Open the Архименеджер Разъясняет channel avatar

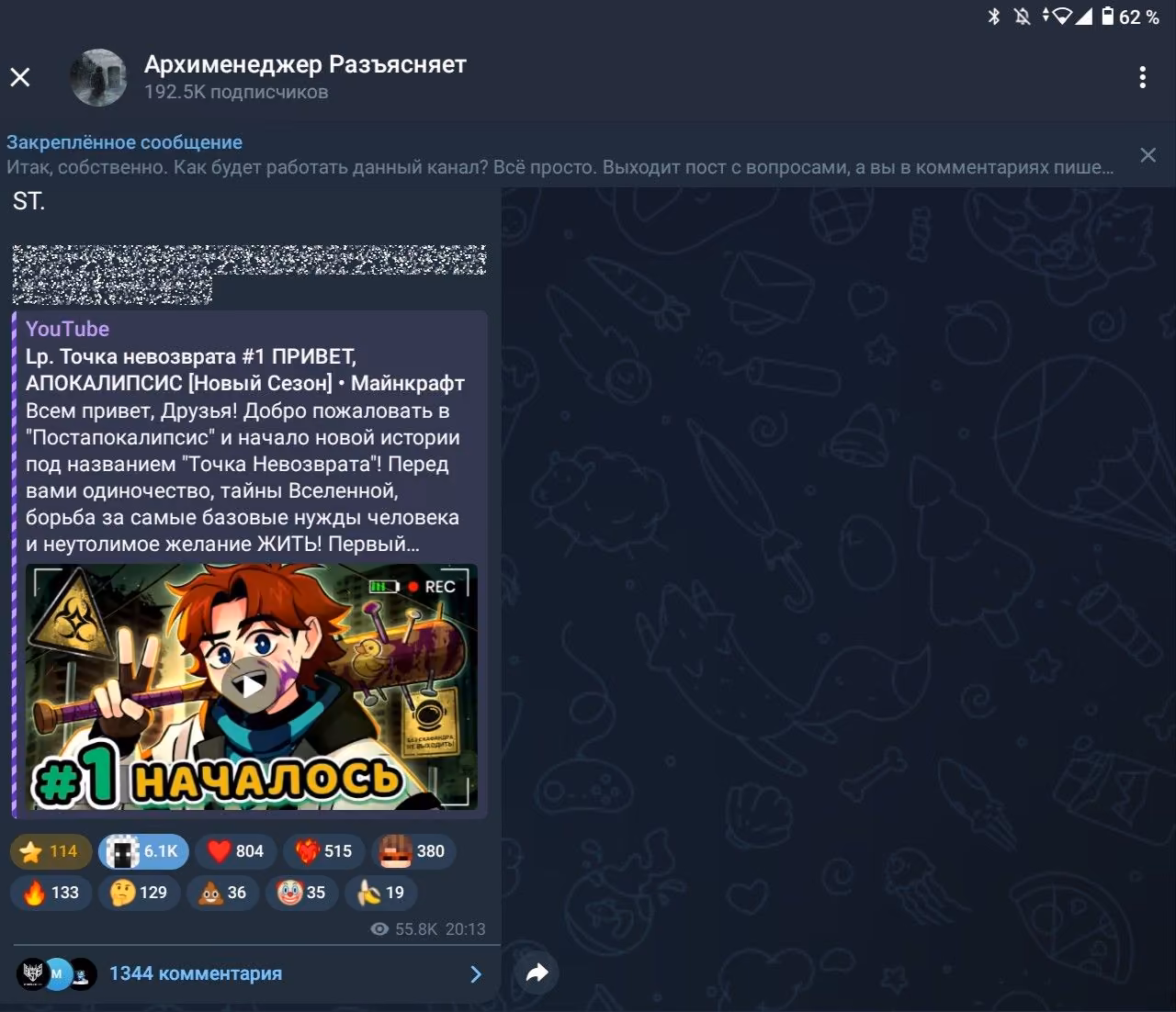[98, 77]
